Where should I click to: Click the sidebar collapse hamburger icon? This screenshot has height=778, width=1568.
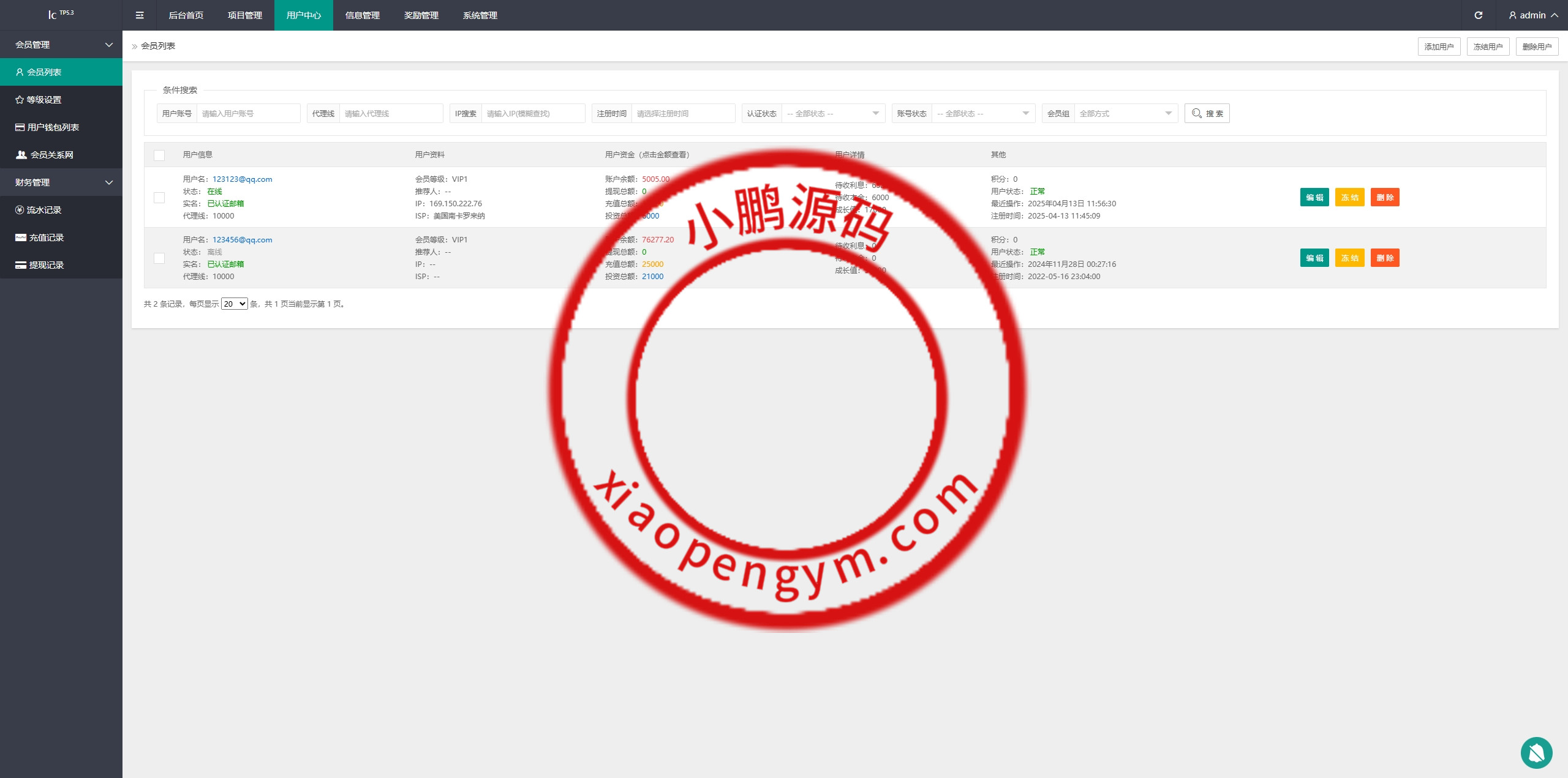pos(140,15)
